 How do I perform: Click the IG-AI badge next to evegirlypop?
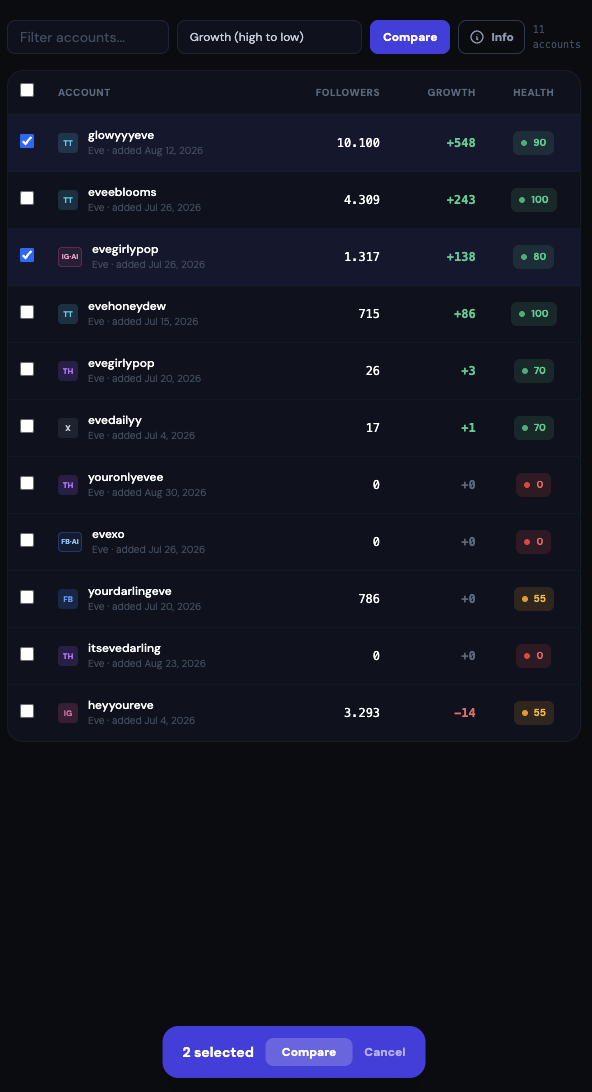70,257
